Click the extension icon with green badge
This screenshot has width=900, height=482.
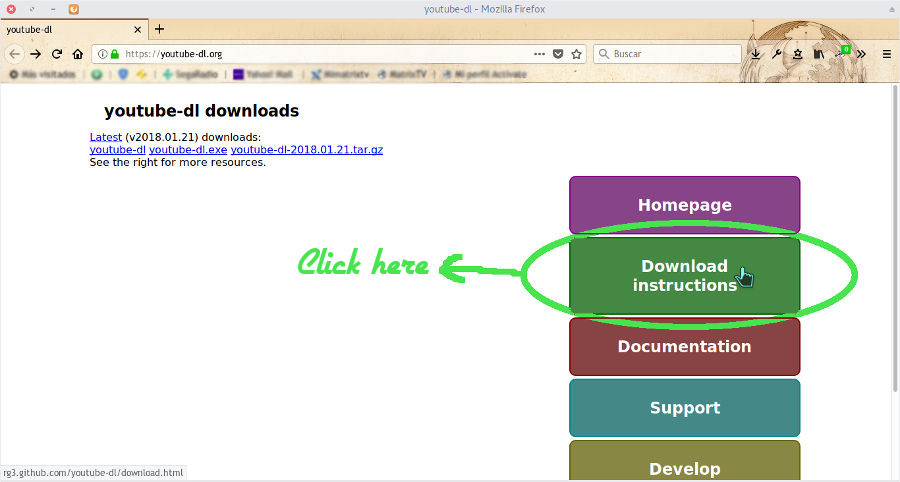841,53
